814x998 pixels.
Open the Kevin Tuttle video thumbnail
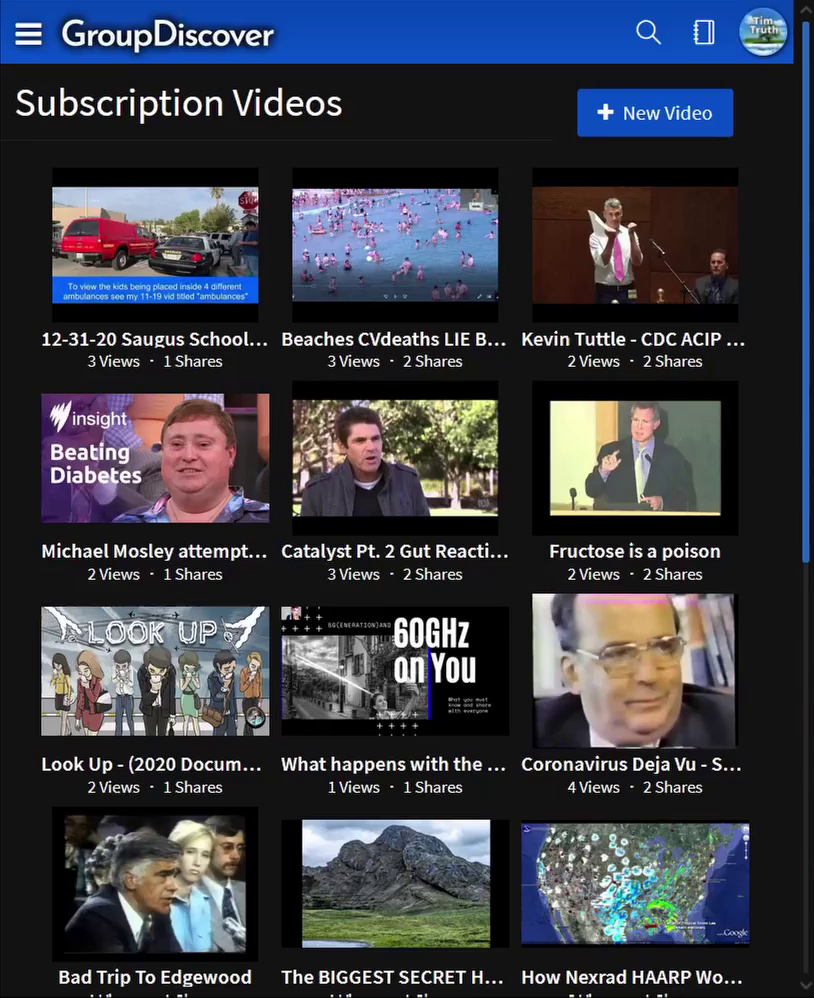click(x=635, y=245)
